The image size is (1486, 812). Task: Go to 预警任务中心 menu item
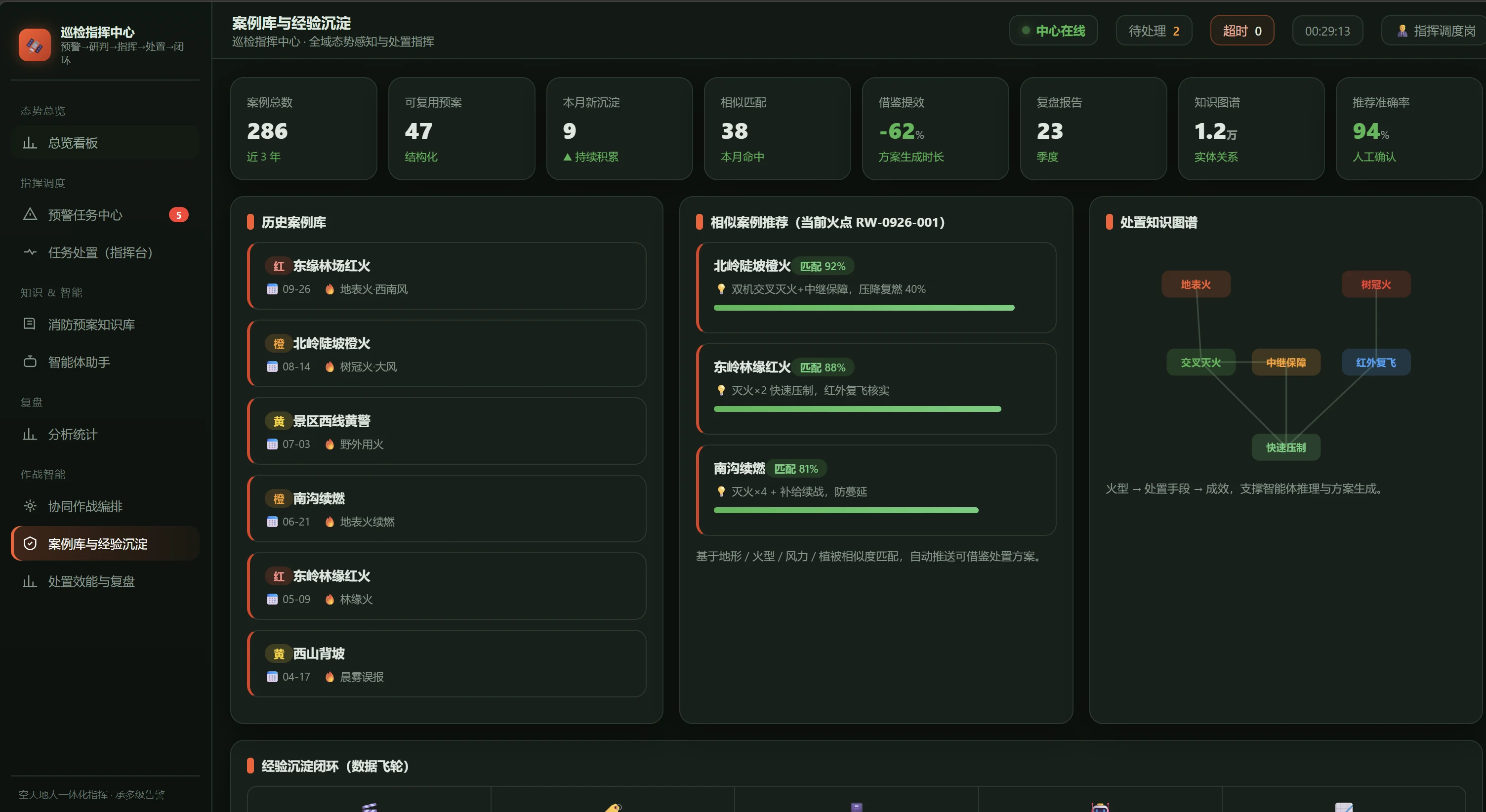point(105,214)
